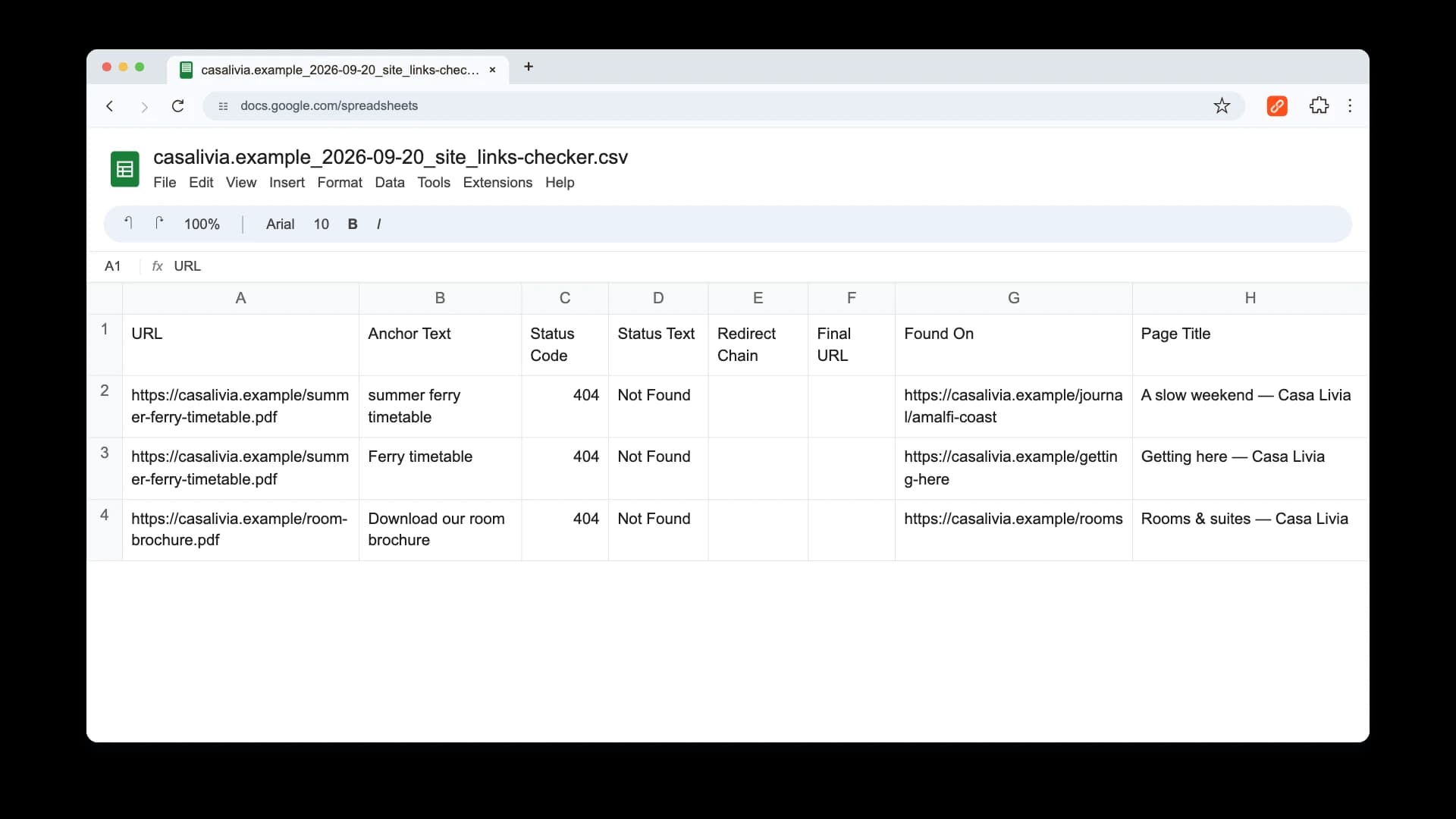Open the Arial font dropdown
Screen dimensions: 1456x819
pos(280,224)
